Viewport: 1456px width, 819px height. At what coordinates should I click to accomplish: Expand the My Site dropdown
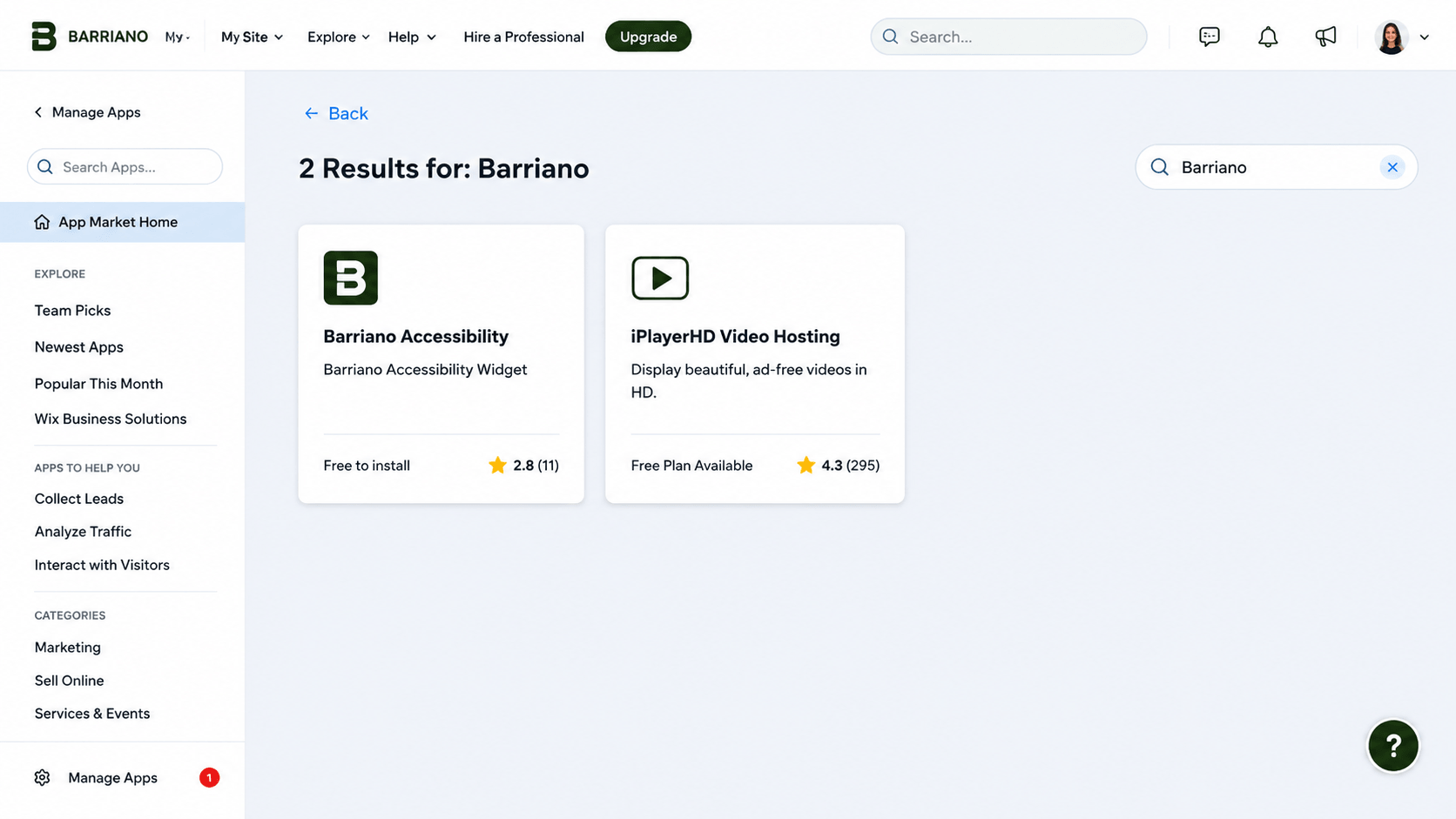(x=252, y=37)
